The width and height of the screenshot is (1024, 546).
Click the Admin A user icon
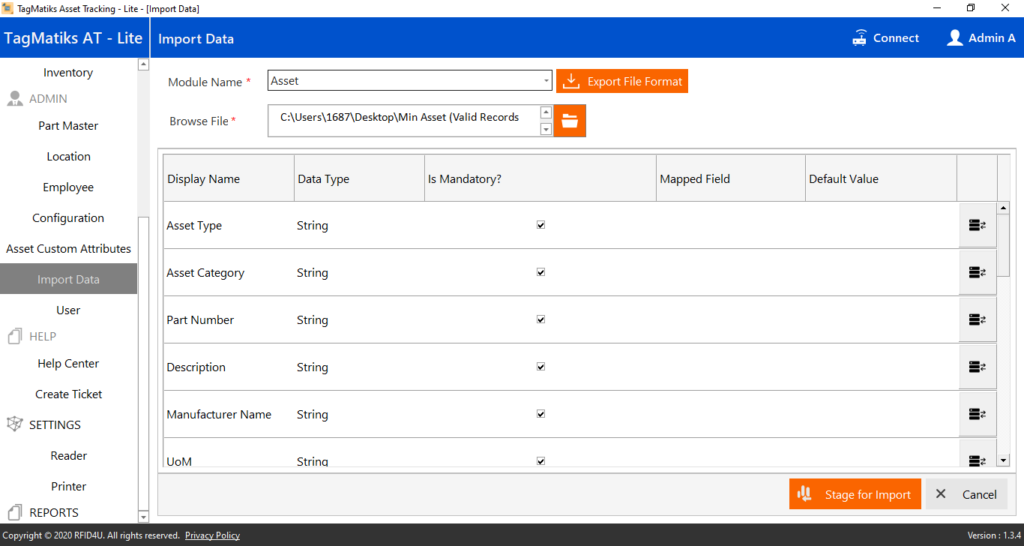click(955, 38)
